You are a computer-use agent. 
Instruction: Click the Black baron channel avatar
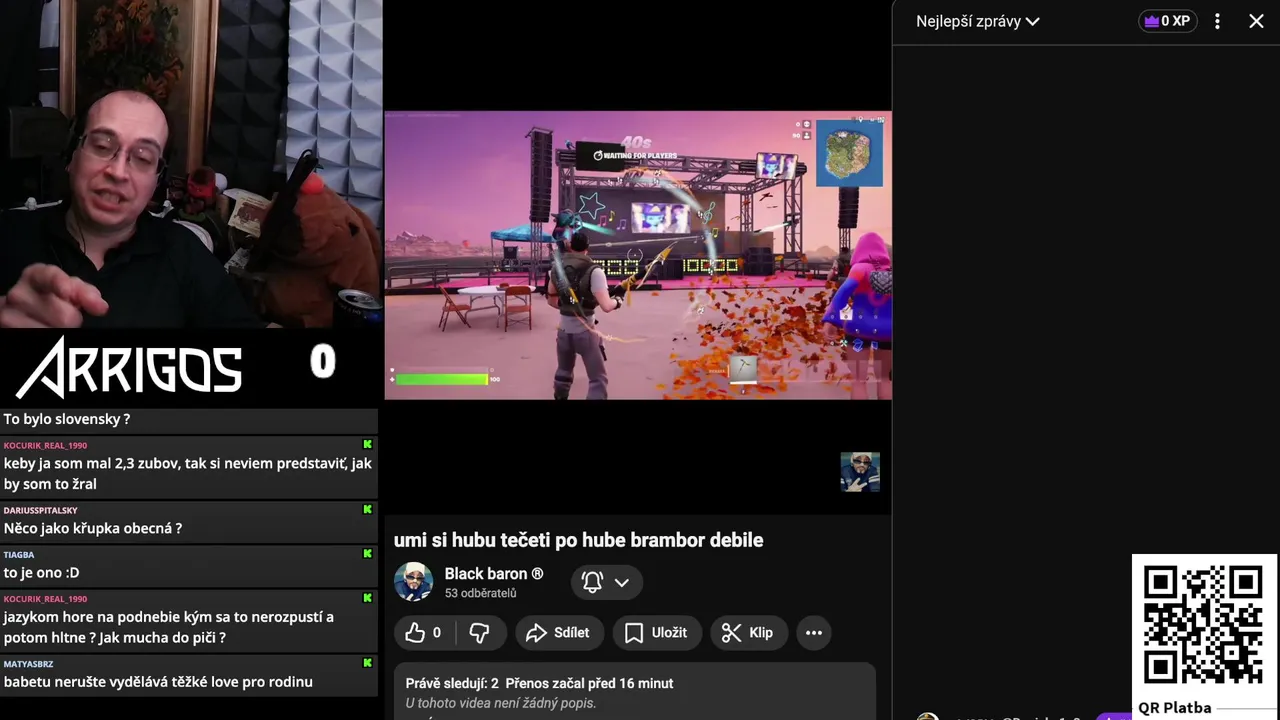click(x=413, y=581)
